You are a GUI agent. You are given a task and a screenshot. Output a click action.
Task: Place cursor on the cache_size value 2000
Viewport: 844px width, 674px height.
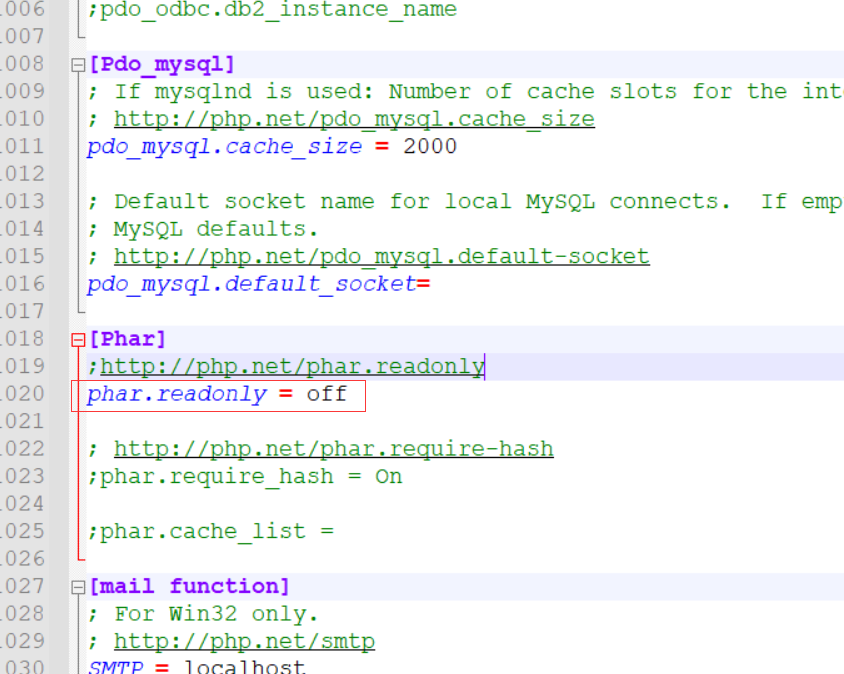[430, 146]
